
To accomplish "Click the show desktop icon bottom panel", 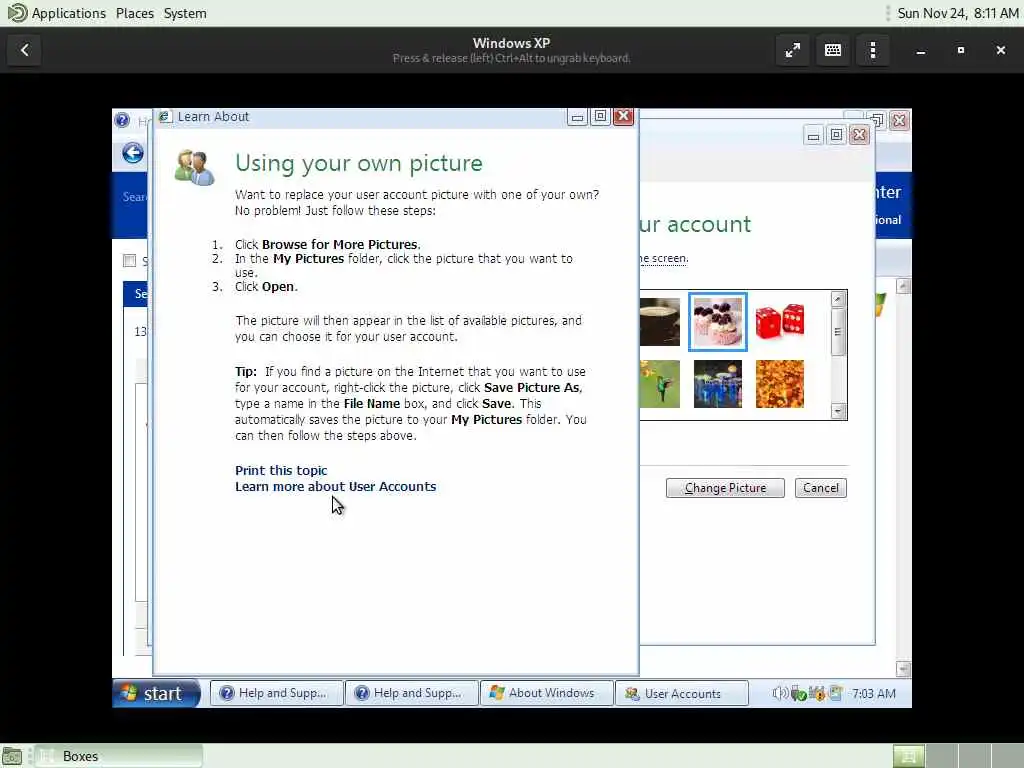I will [x=12, y=756].
